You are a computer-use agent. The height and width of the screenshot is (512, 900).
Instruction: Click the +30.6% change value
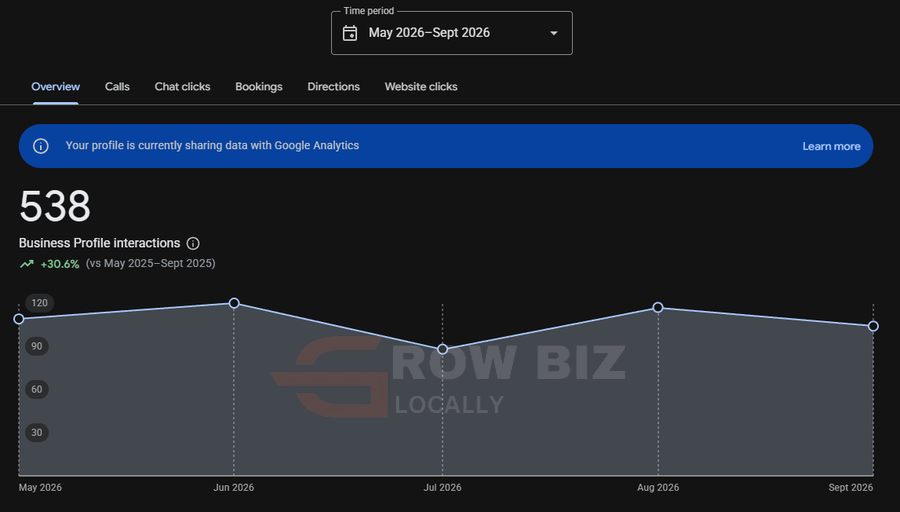(60, 264)
